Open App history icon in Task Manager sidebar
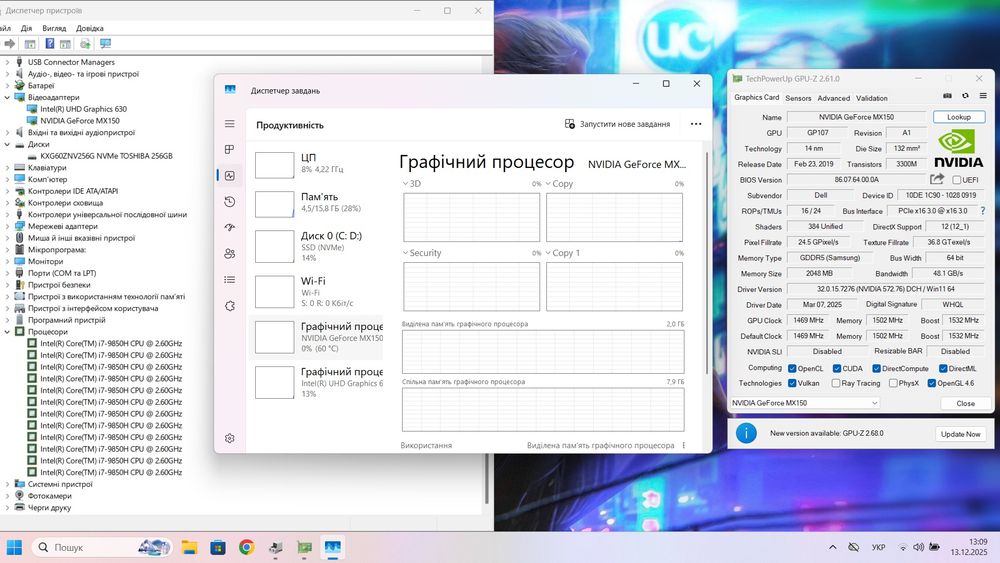The image size is (1000, 563). tap(230, 201)
